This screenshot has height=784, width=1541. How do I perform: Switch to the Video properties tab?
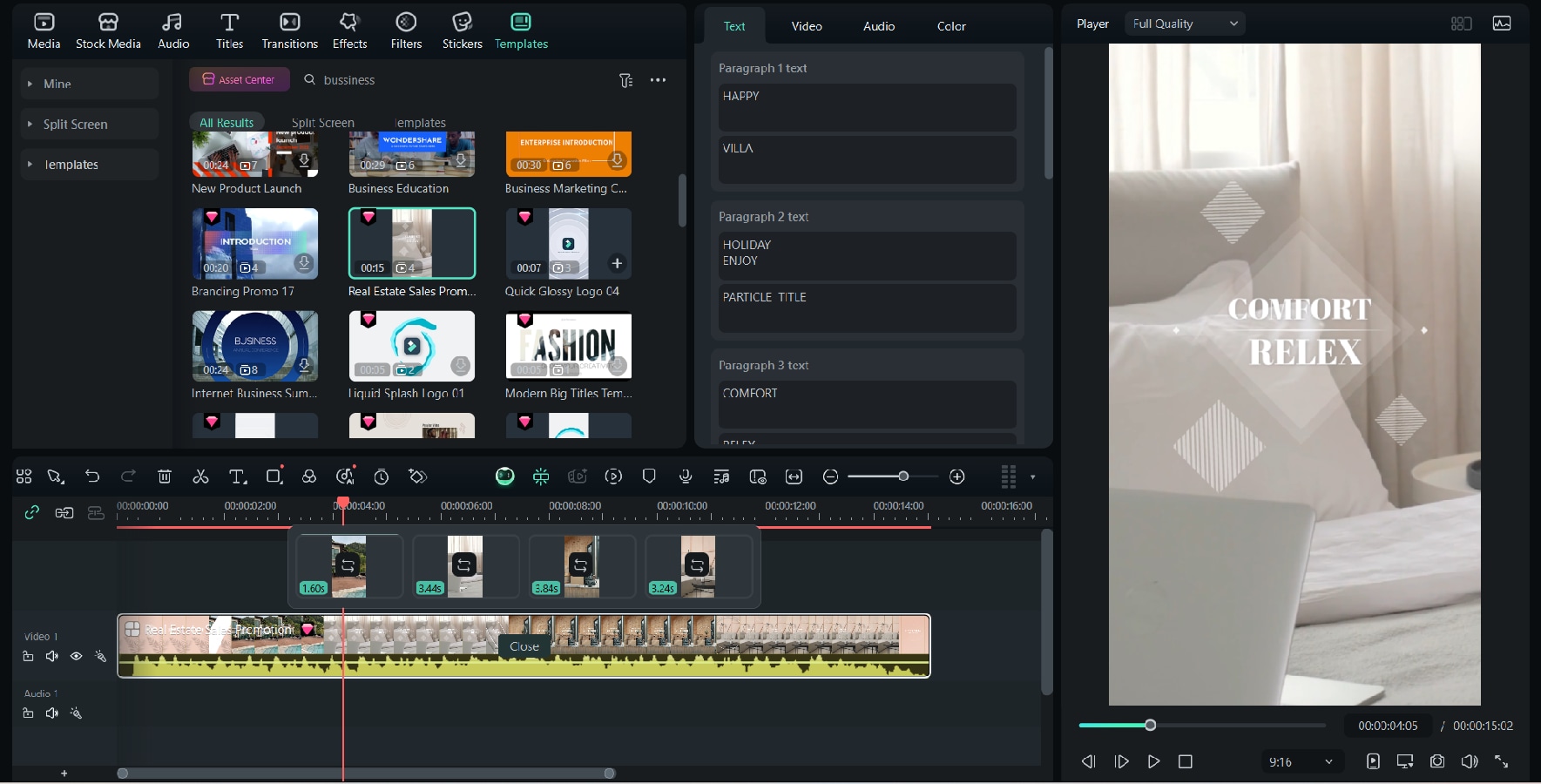tap(807, 26)
